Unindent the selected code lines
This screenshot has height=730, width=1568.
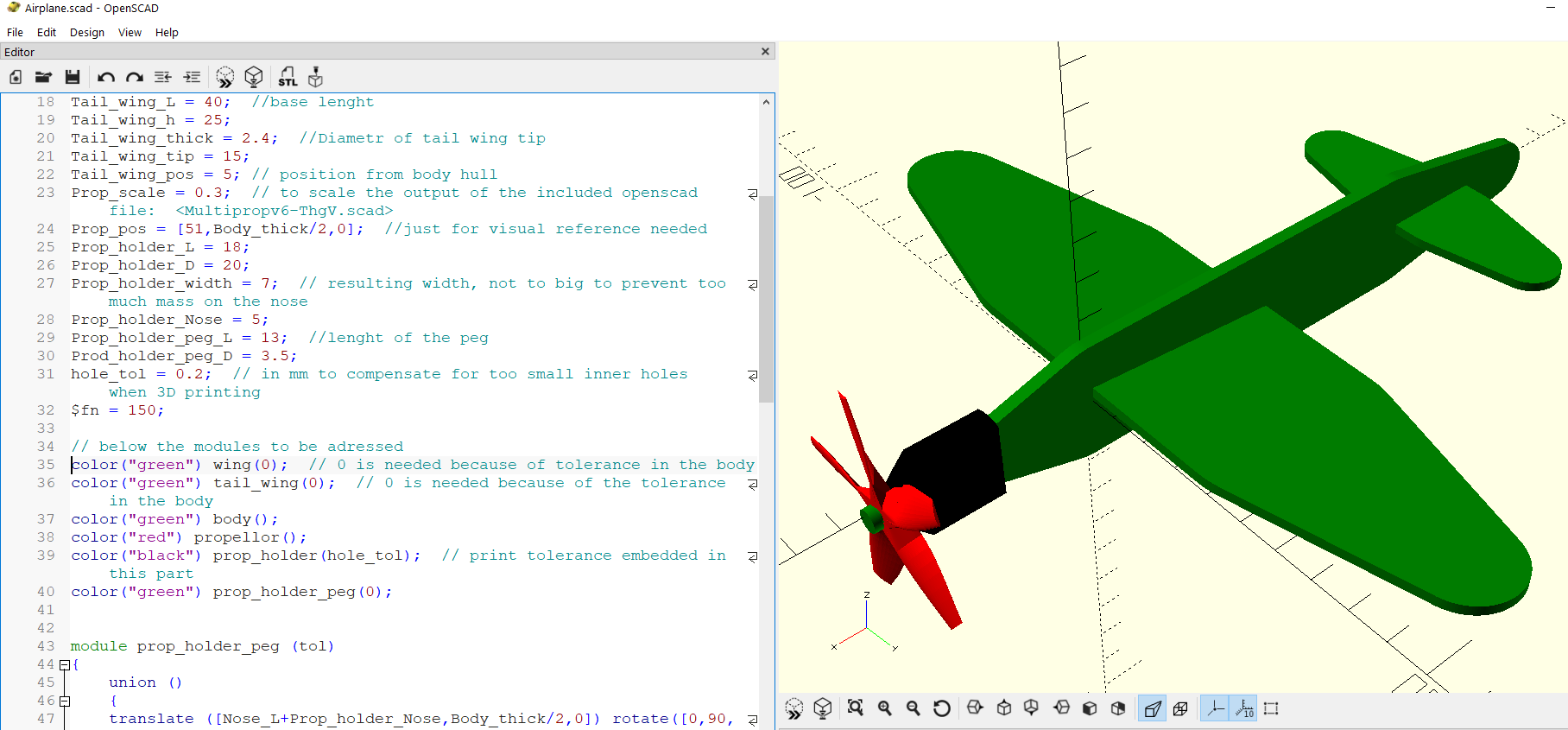coord(162,77)
